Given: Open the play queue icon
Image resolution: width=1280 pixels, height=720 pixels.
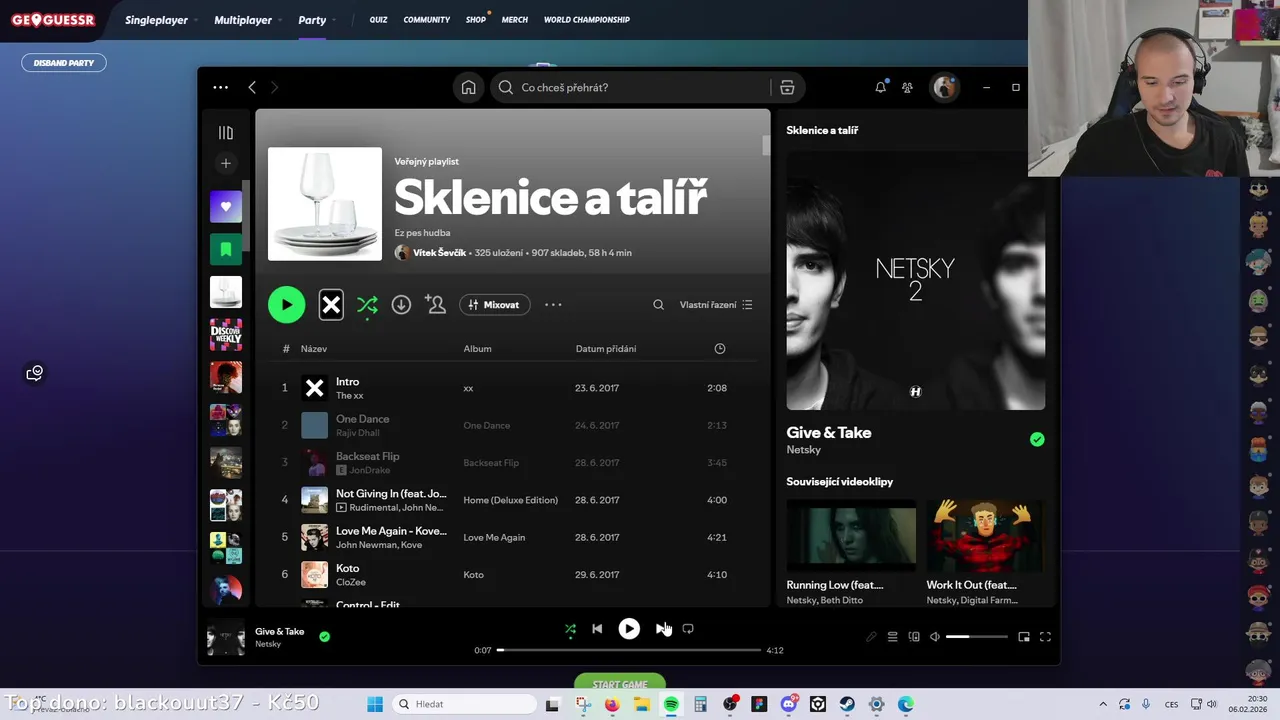Looking at the screenshot, I should 892,637.
